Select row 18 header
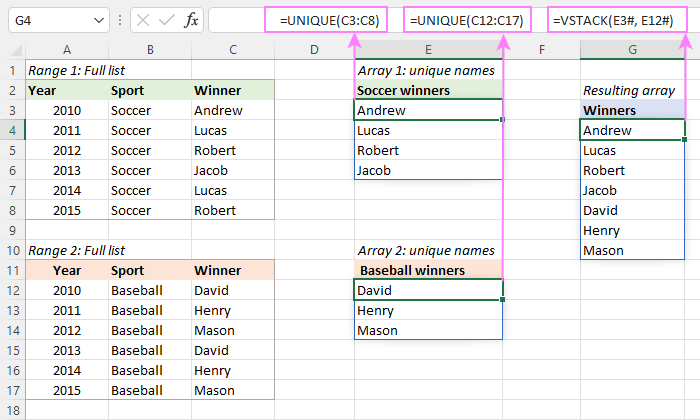Screen dimensions: 700x420 (x=13, y=410)
